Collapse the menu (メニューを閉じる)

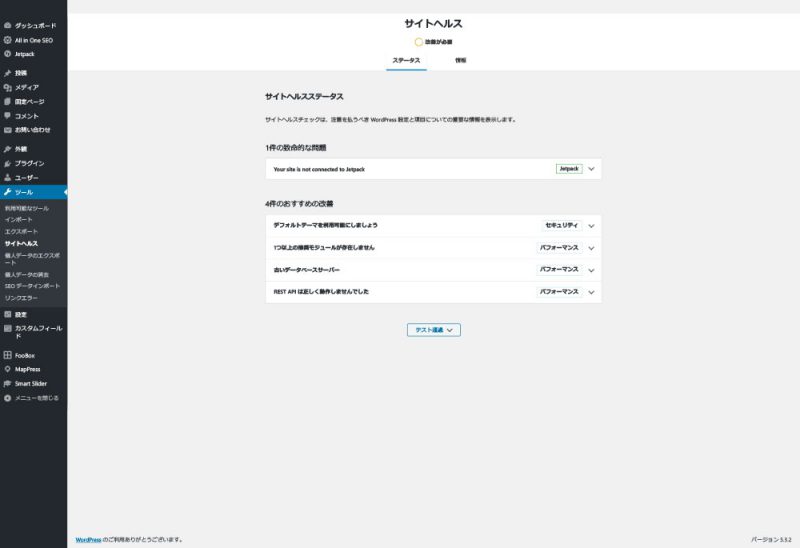click(36, 397)
